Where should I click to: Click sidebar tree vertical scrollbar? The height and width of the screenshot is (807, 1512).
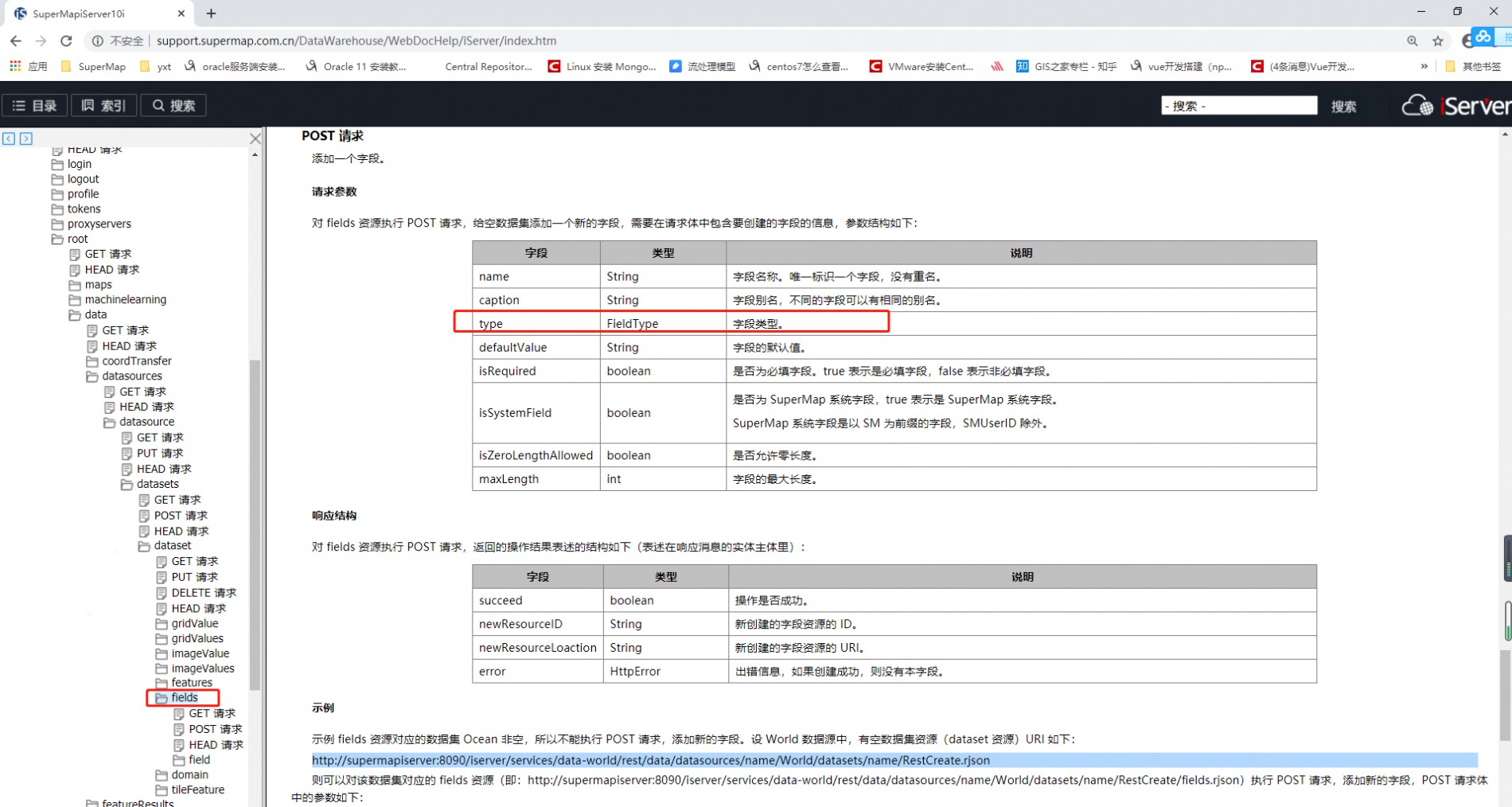255,525
